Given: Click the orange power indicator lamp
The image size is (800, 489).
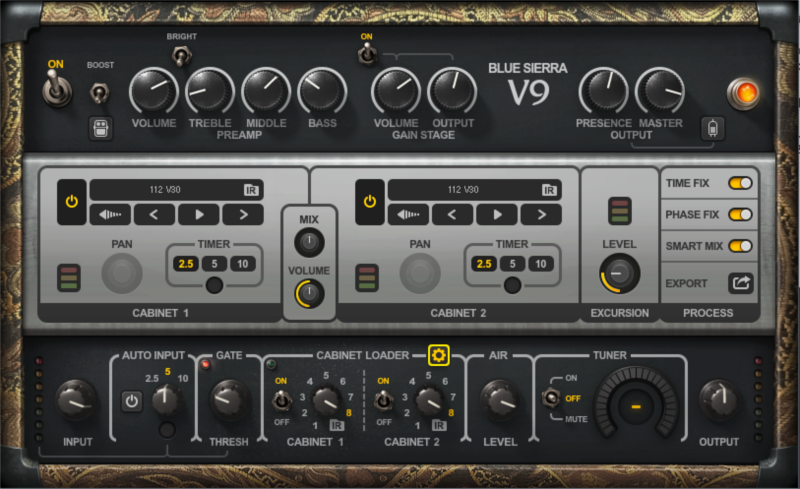Looking at the screenshot, I should point(744,93).
